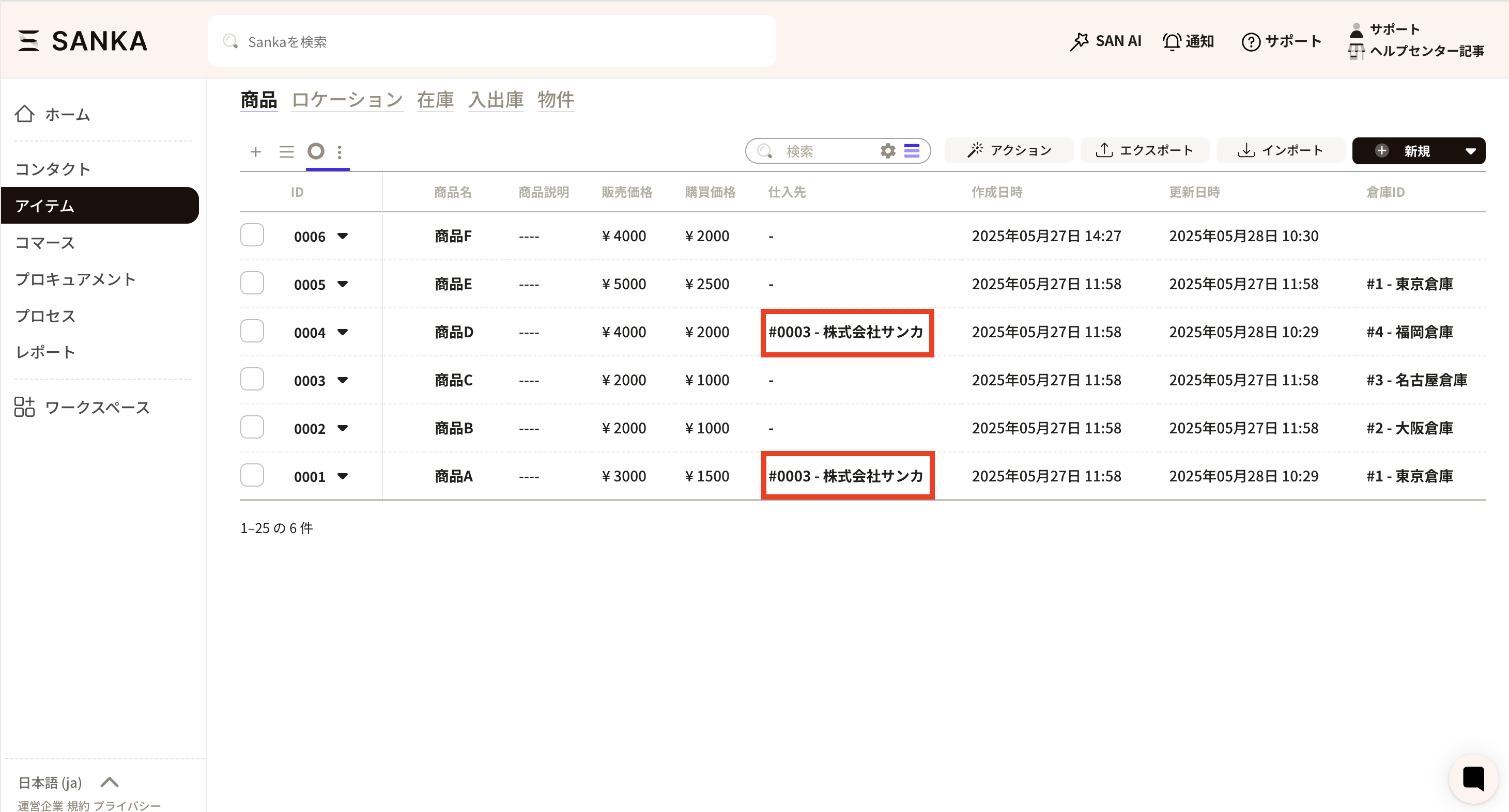Tick the checkbox for item 0001

coord(252,475)
